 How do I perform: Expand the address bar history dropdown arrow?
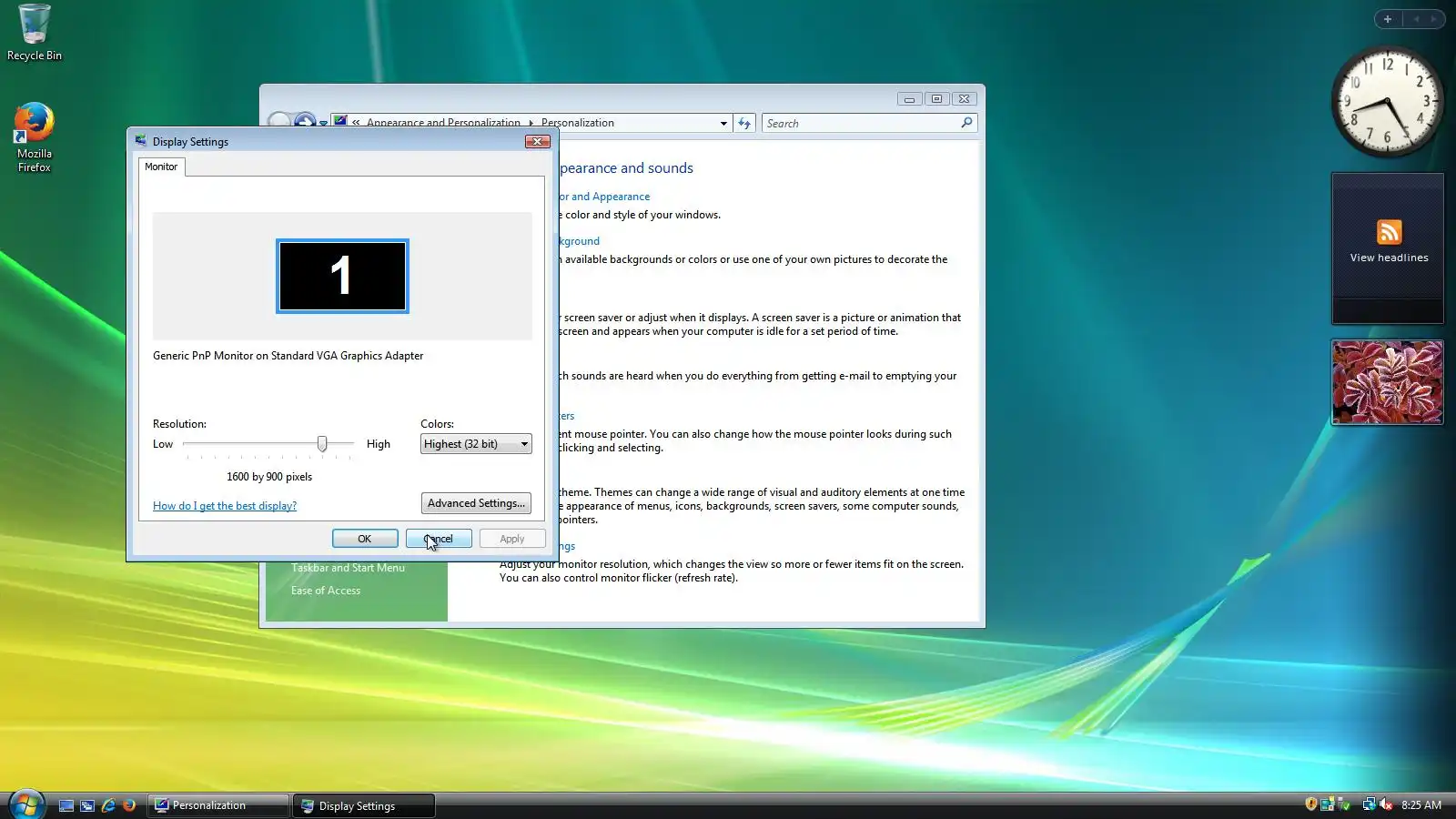[723, 123]
